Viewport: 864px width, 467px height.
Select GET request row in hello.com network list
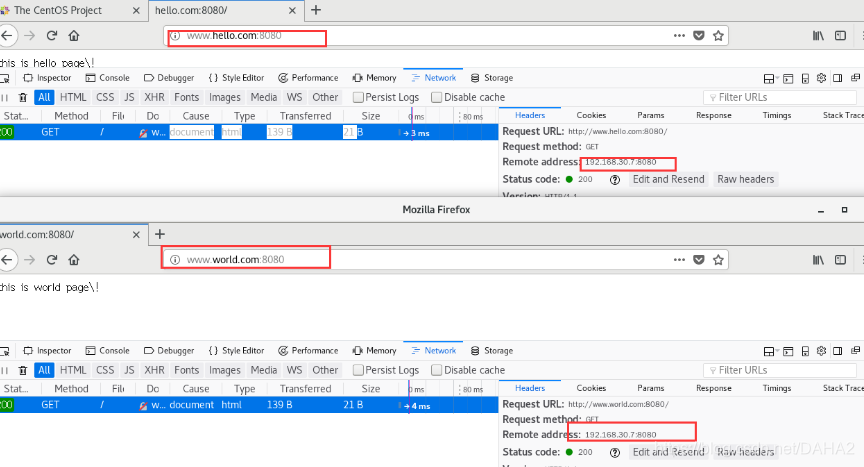pyautogui.click(x=249, y=132)
